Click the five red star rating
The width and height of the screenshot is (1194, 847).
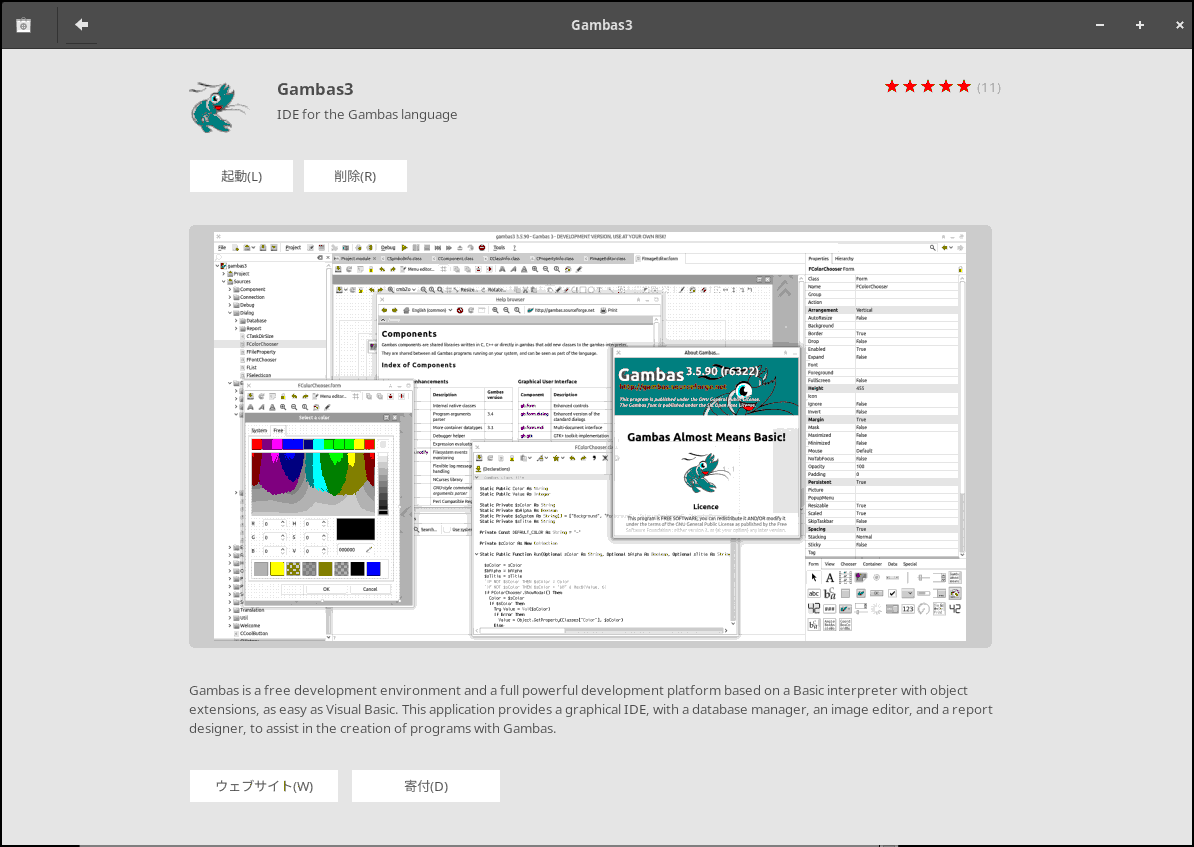click(x=927, y=87)
